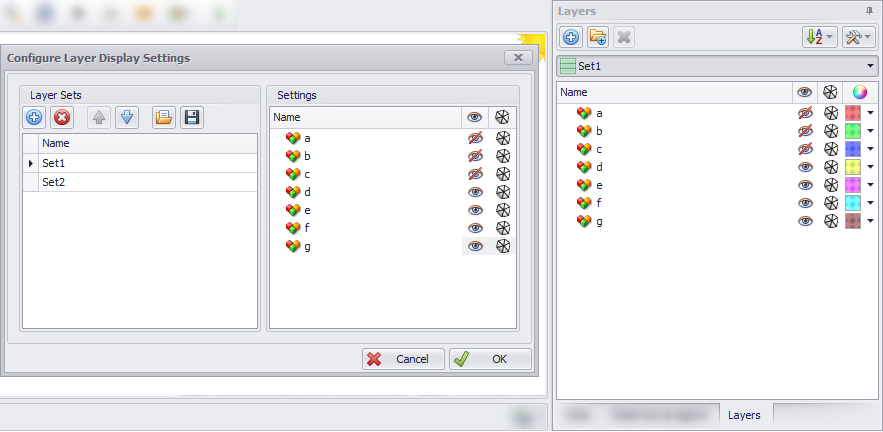The width and height of the screenshot is (883, 432).
Task: Move layer set up with gray arrow
Action: [x=99, y=118]
